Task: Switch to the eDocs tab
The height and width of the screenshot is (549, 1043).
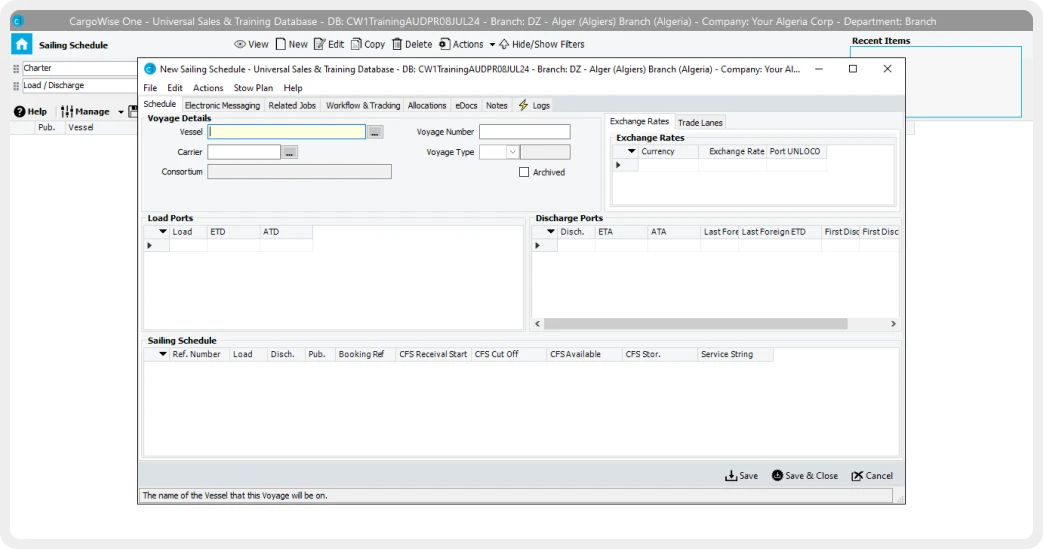Action: (x=466, y=105)
